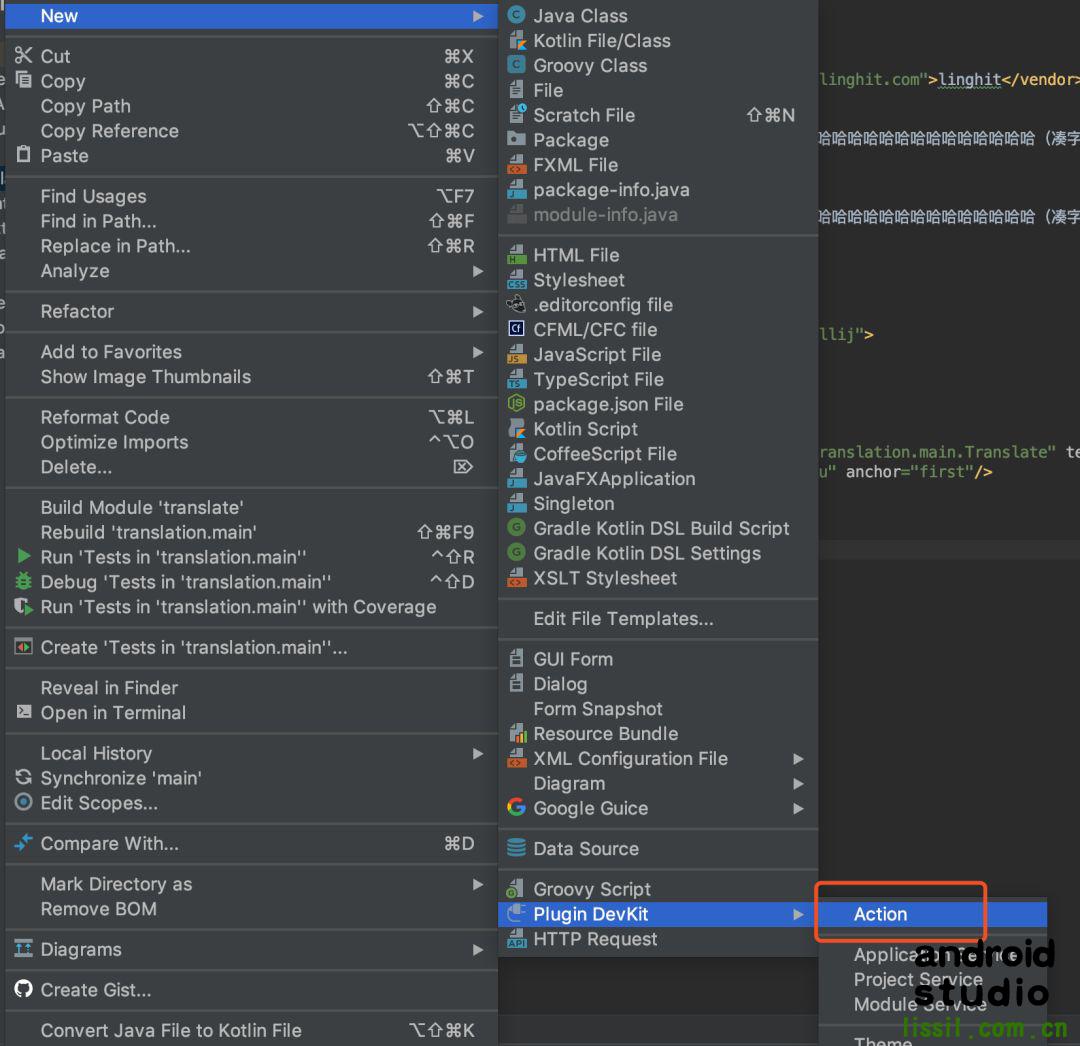The image size is (1080, 1046).
Task: Select Find in Path... menu entry
Action: 251,221
